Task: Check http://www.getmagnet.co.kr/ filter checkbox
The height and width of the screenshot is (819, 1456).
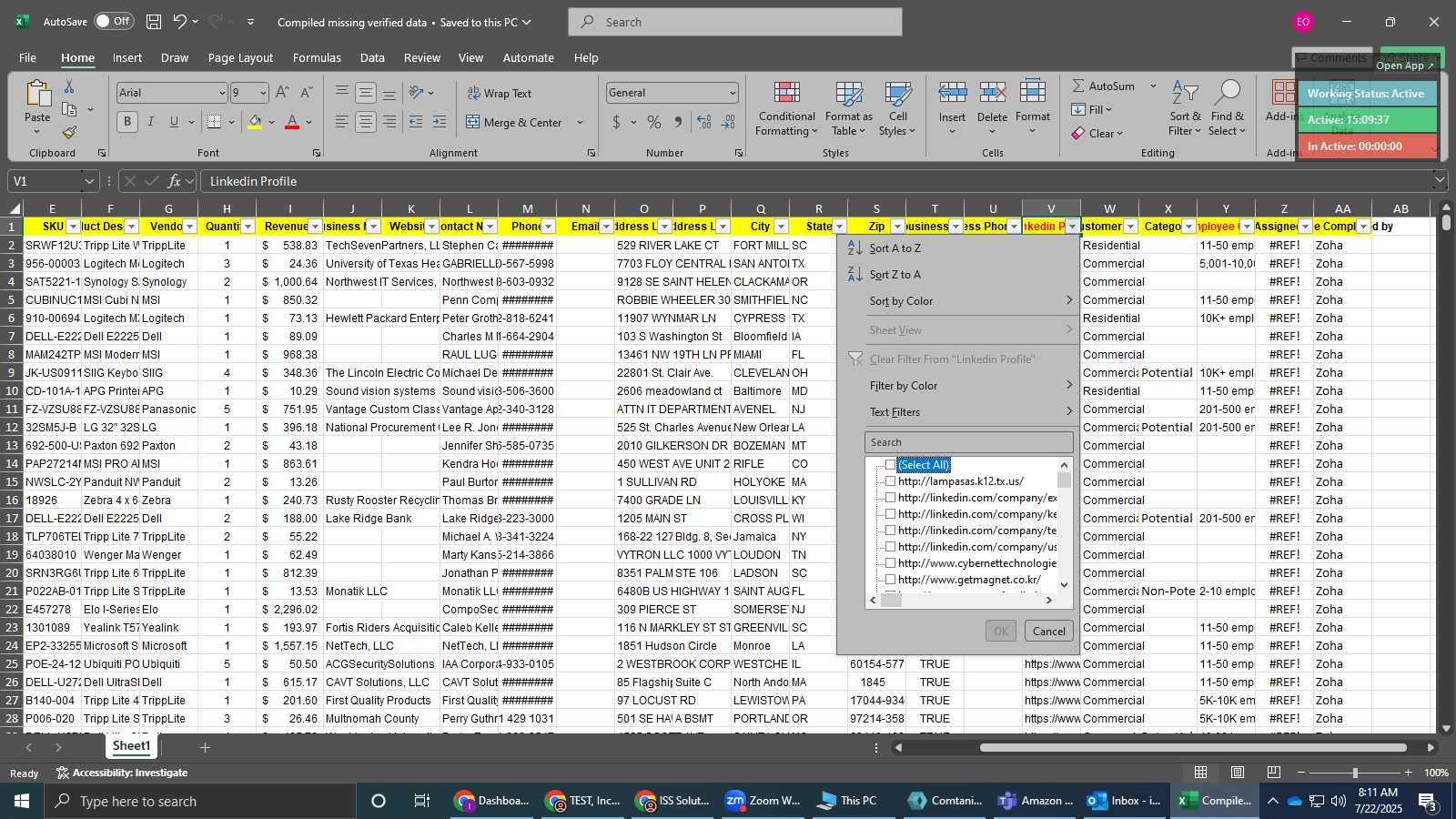Action: pos(891,580)
